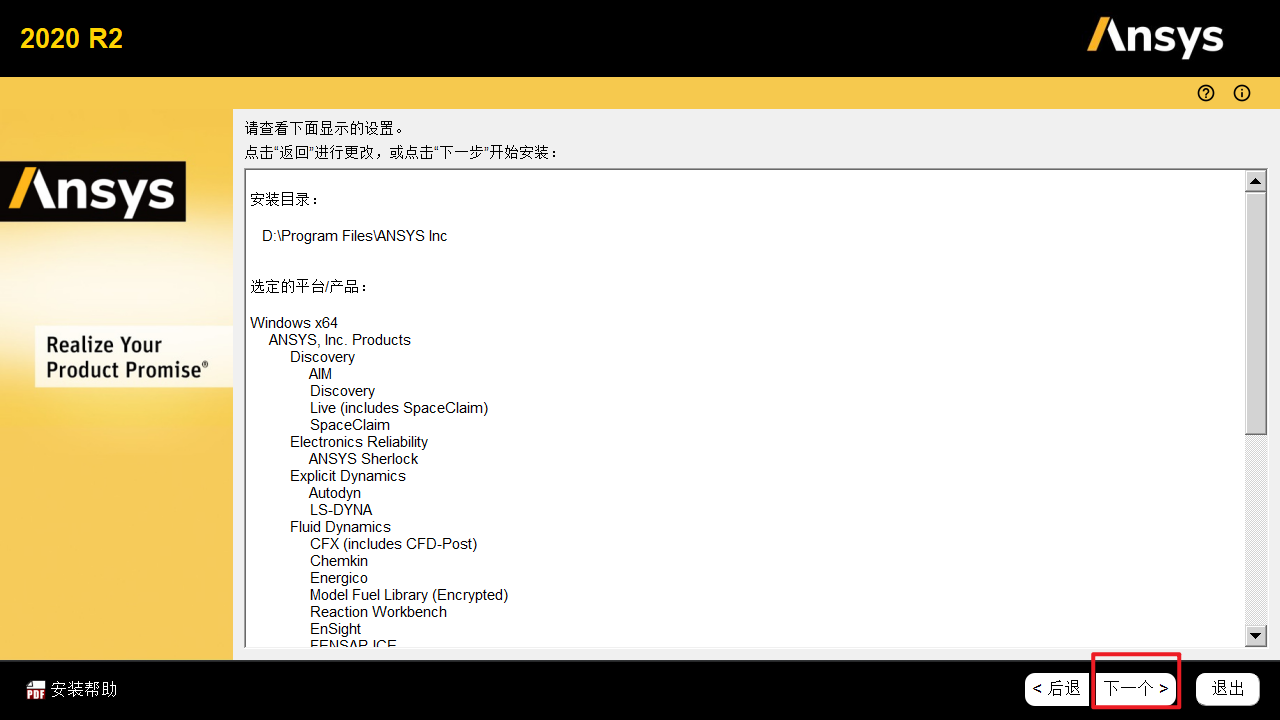
Task: Go back with the < 后退 button
Action: [x=1057, y=689]
